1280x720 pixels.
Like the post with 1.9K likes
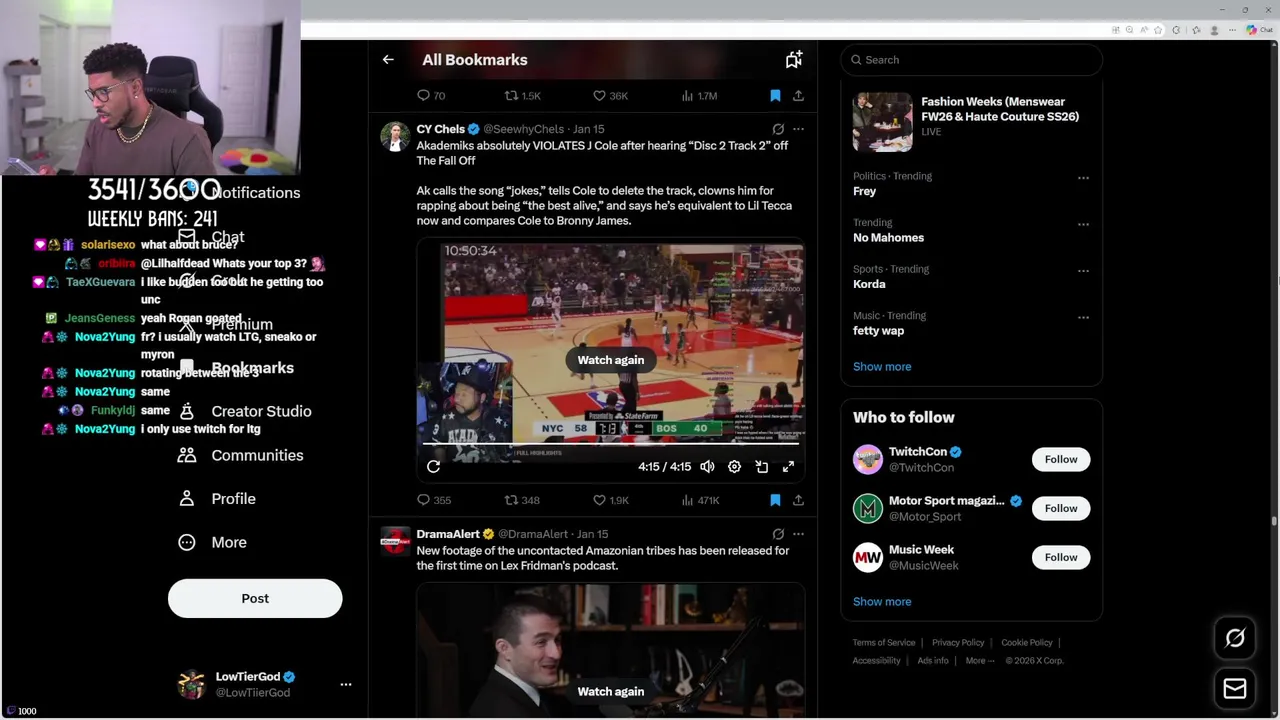(610, 500)
